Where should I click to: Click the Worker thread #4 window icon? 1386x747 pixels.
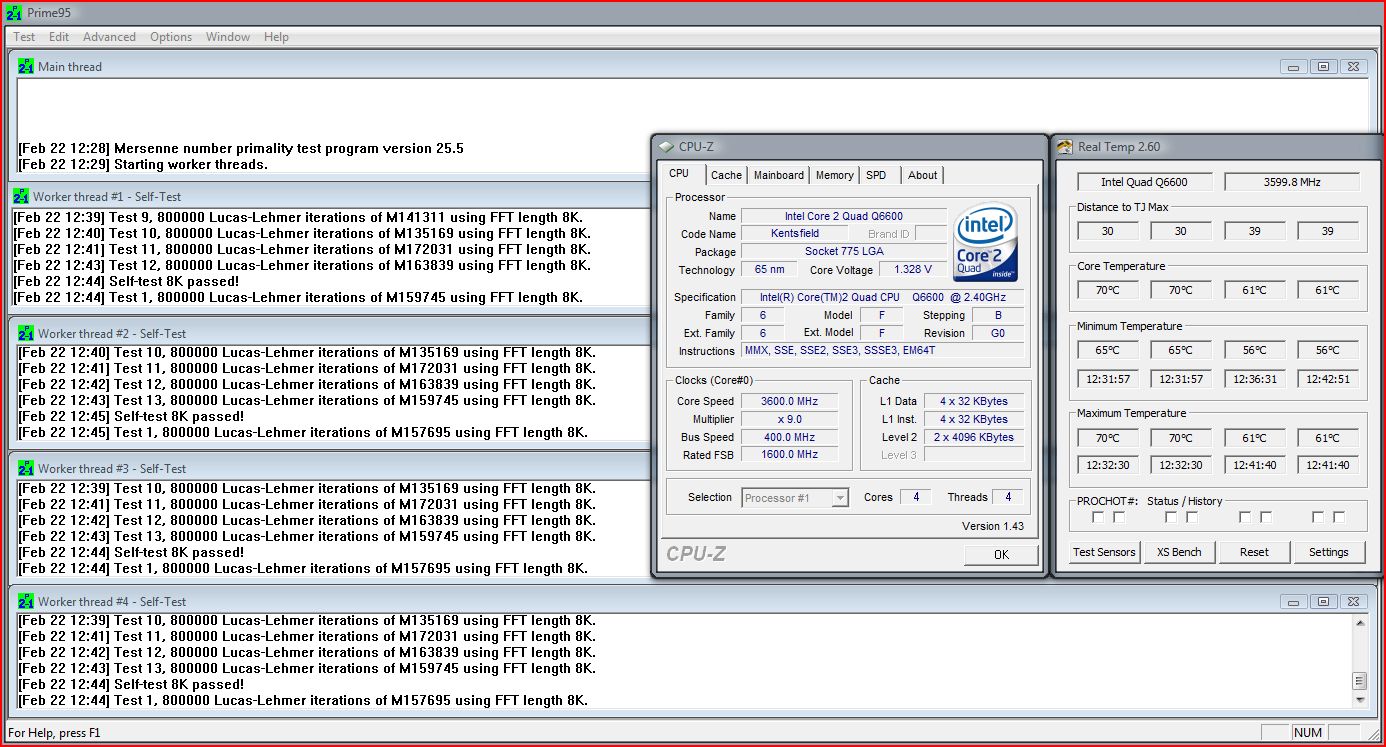point(26,601)
